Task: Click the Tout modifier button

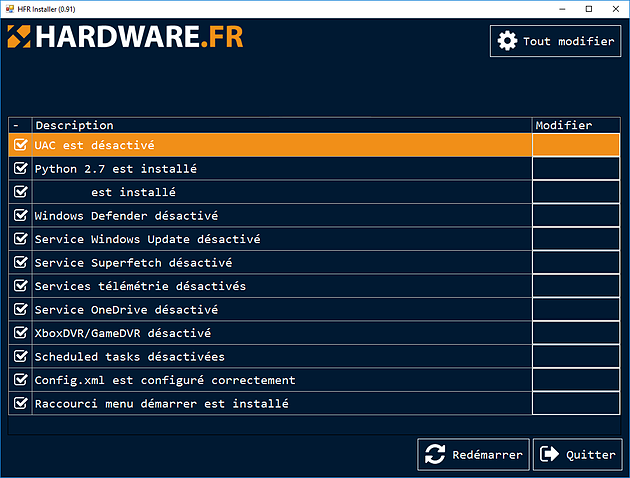Action: click(x=555, y=41)
